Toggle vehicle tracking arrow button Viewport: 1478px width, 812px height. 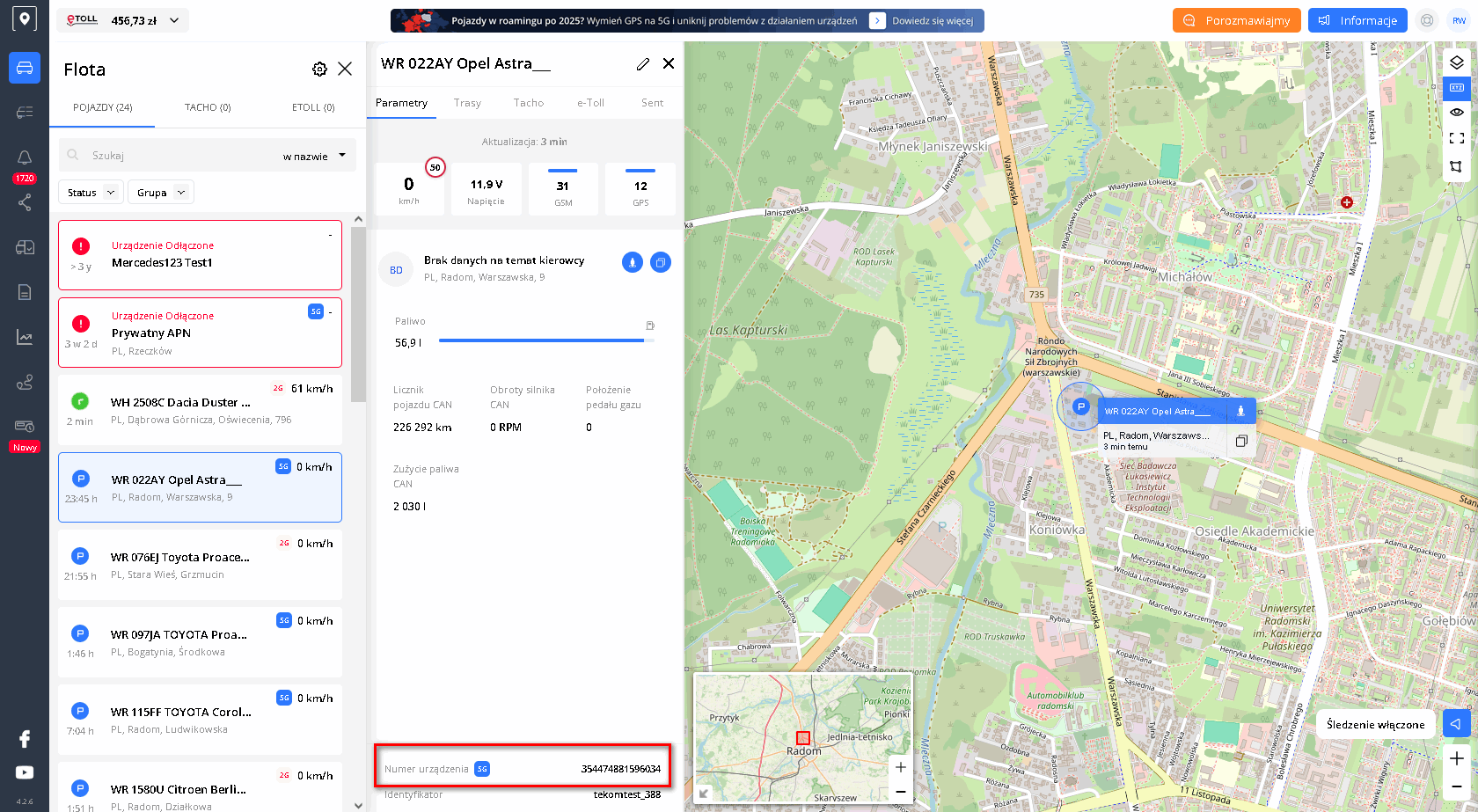coord(1456,724)
